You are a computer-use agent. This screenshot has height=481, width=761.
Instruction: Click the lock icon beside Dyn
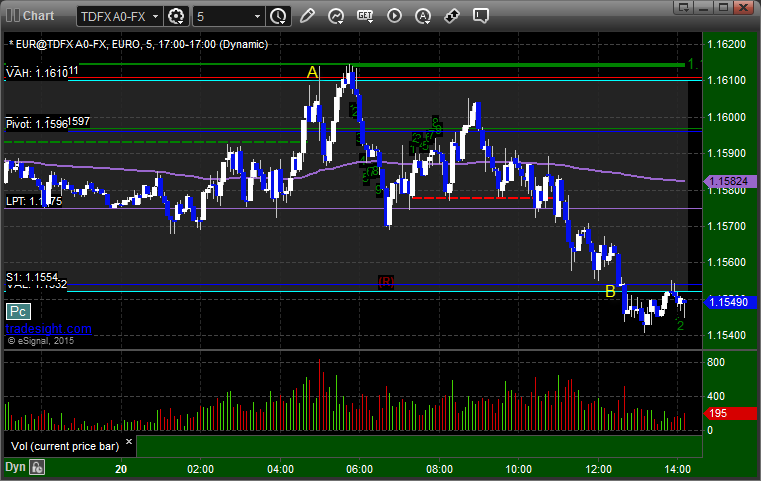(x=37, y=467)
